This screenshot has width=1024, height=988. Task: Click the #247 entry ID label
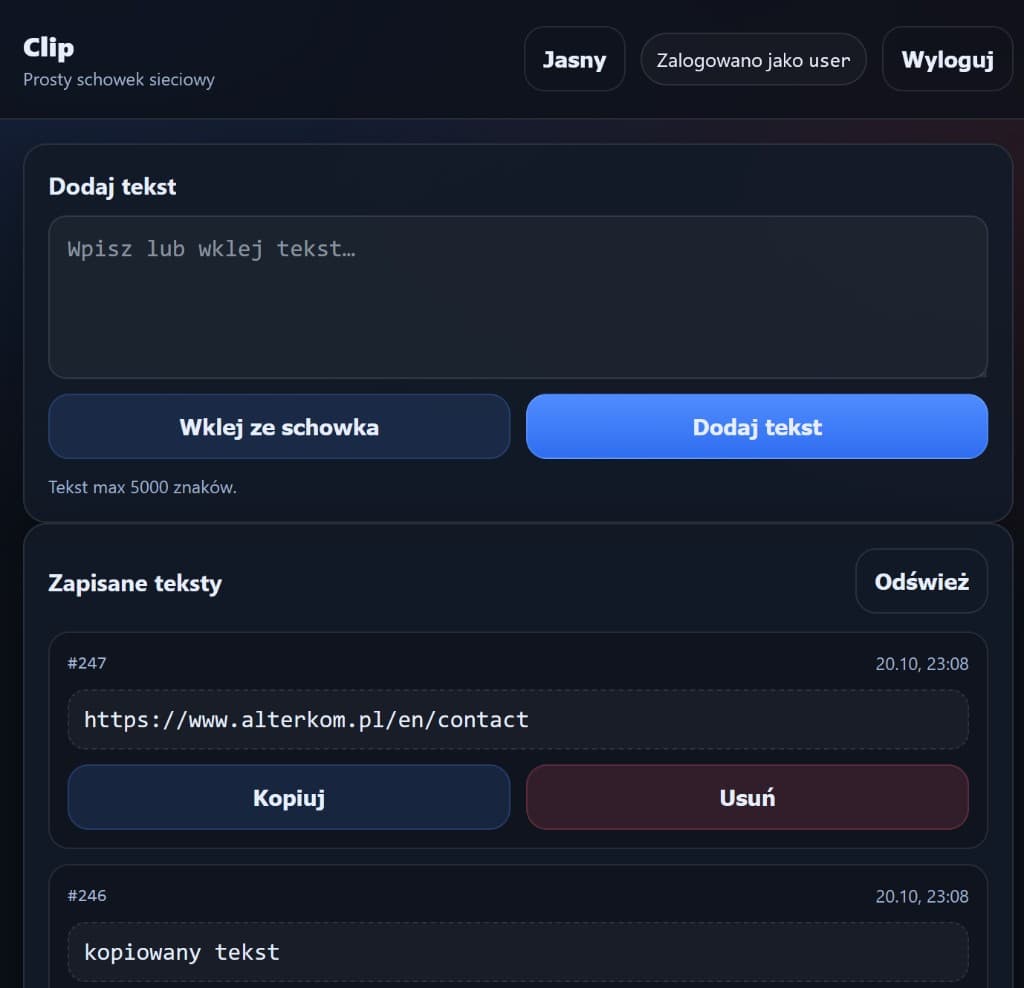(x=87, y=663)
